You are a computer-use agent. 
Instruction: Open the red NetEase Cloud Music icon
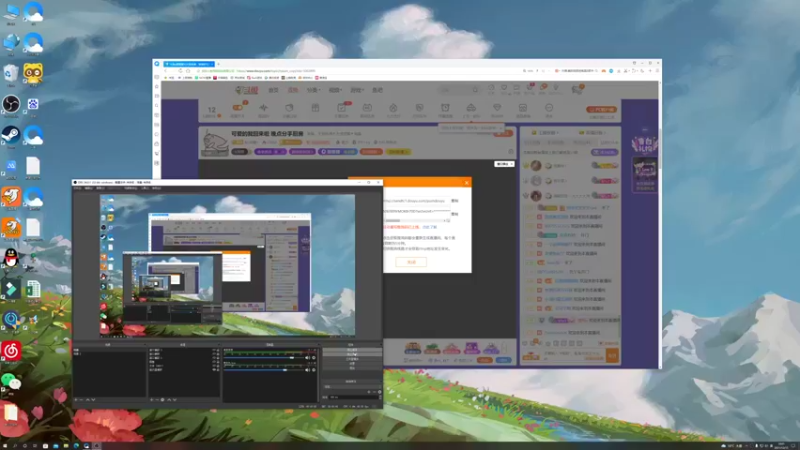[x=11, y=351]
